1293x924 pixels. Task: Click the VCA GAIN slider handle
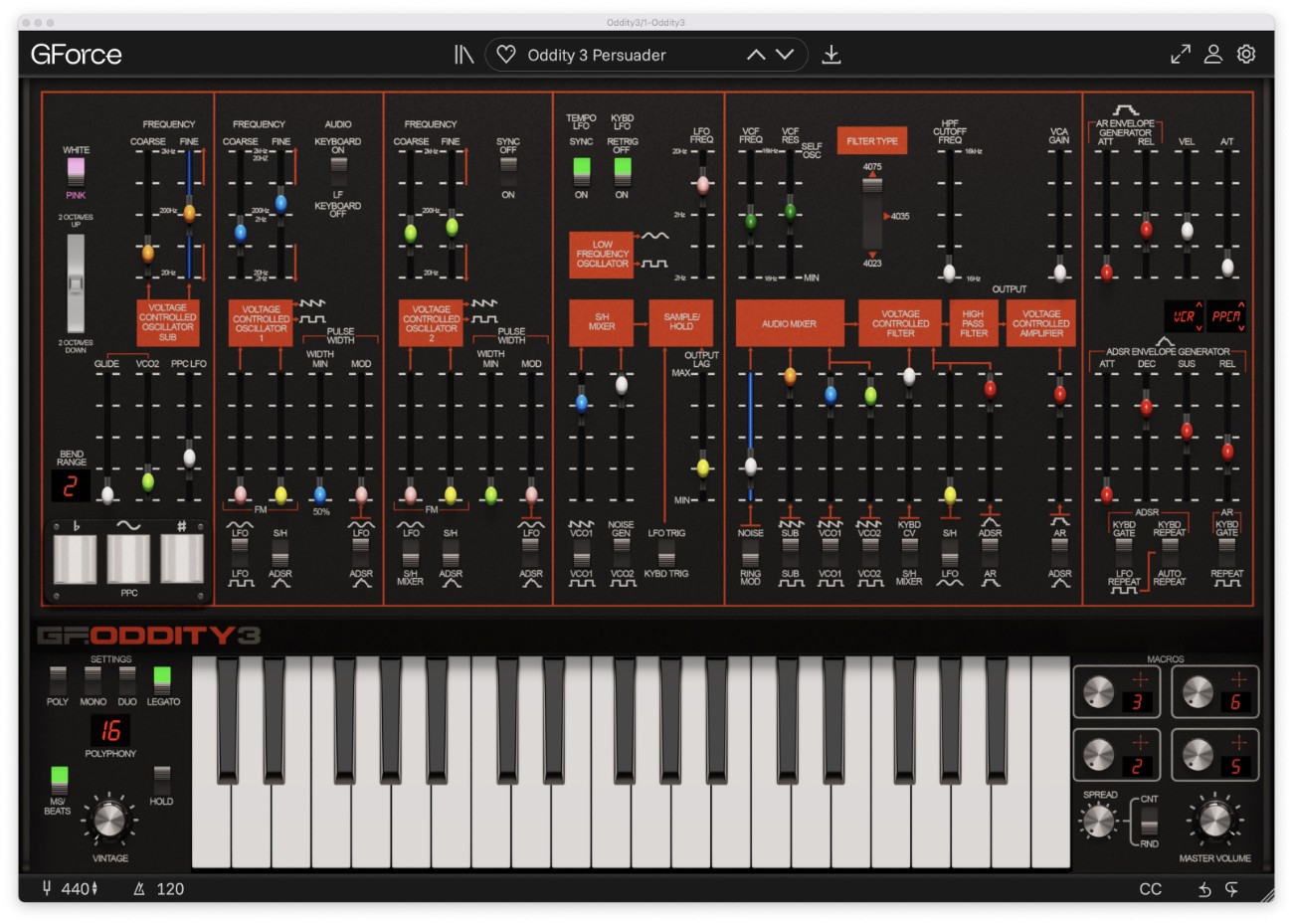point(1060,273)
